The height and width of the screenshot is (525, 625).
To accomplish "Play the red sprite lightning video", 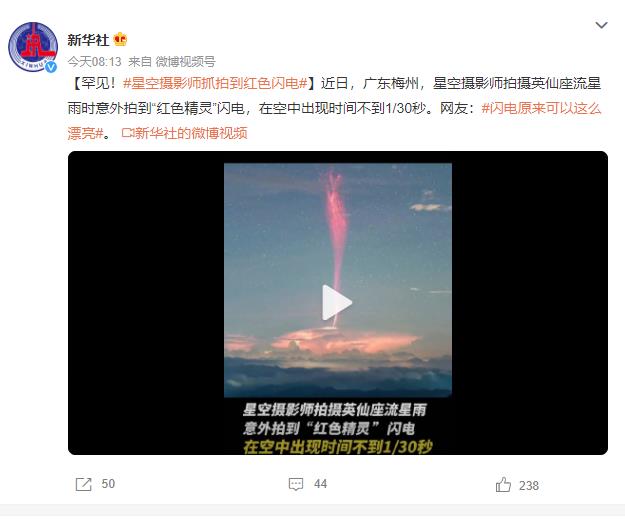I will pos(337,303).
